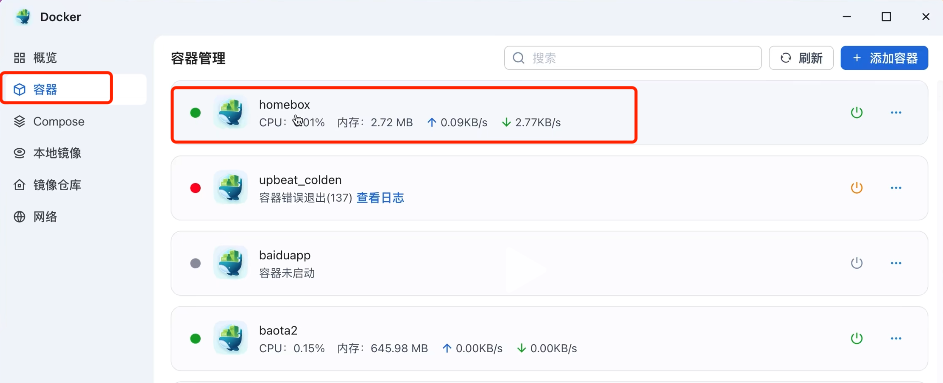
Task: Open more options for baiduapp
Action: (x=896, y=263)
